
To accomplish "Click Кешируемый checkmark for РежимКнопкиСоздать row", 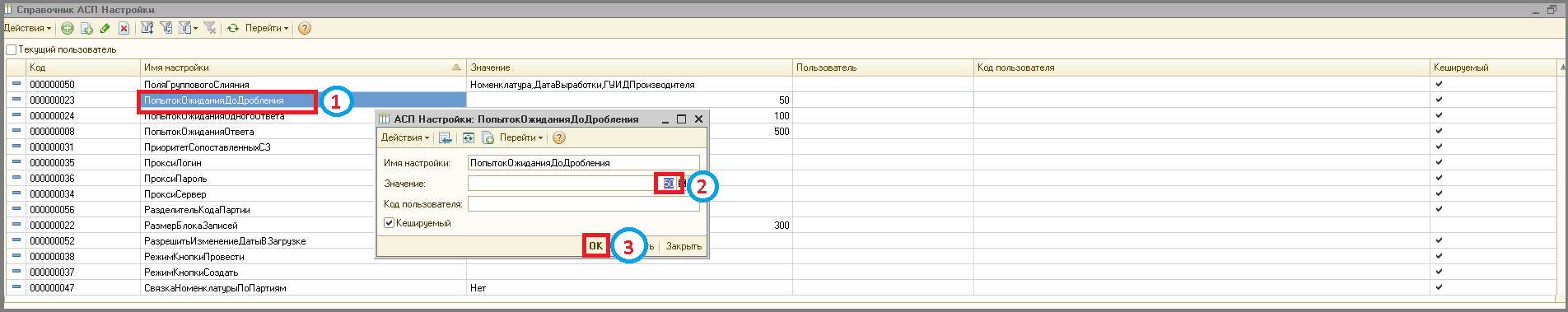I will pyautogui.click(x=1439, y=272).
